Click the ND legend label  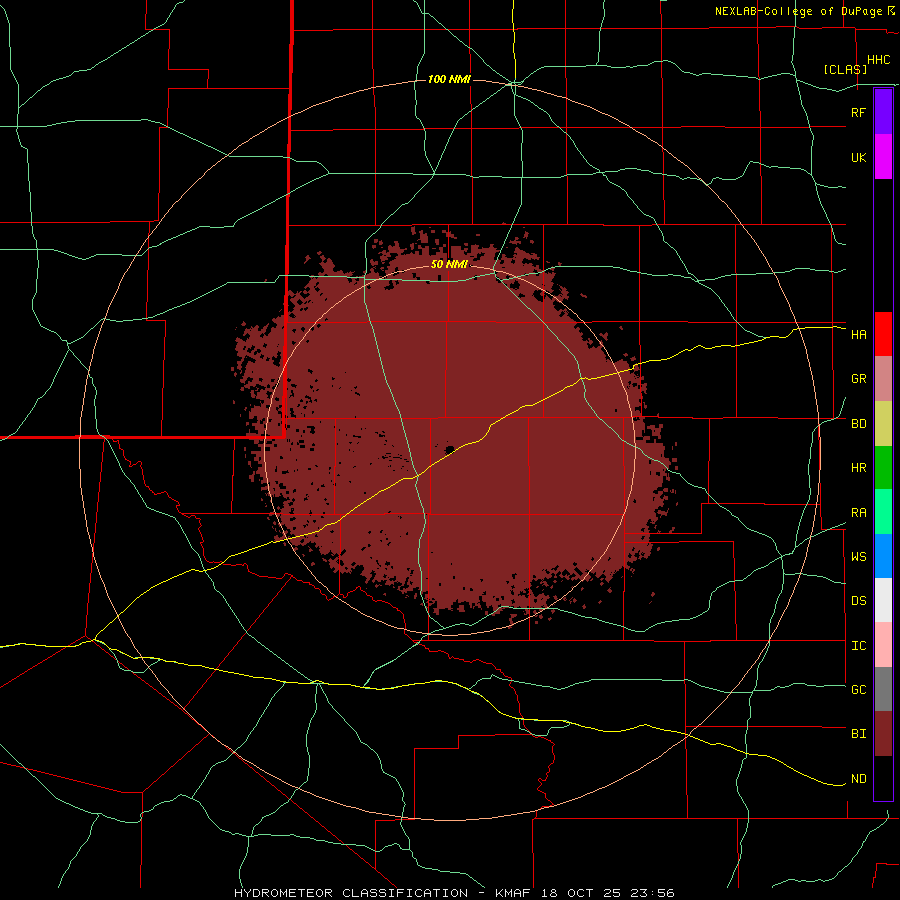point(858,779)
